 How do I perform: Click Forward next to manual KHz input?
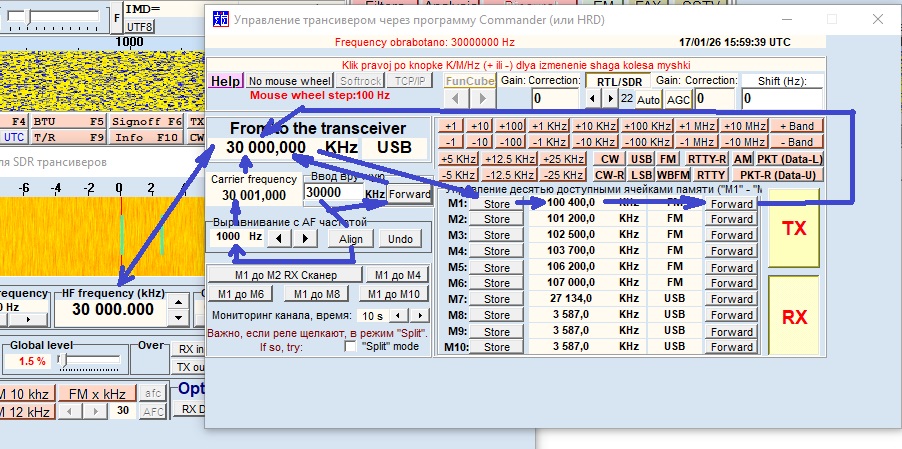[x=409, y=194]
